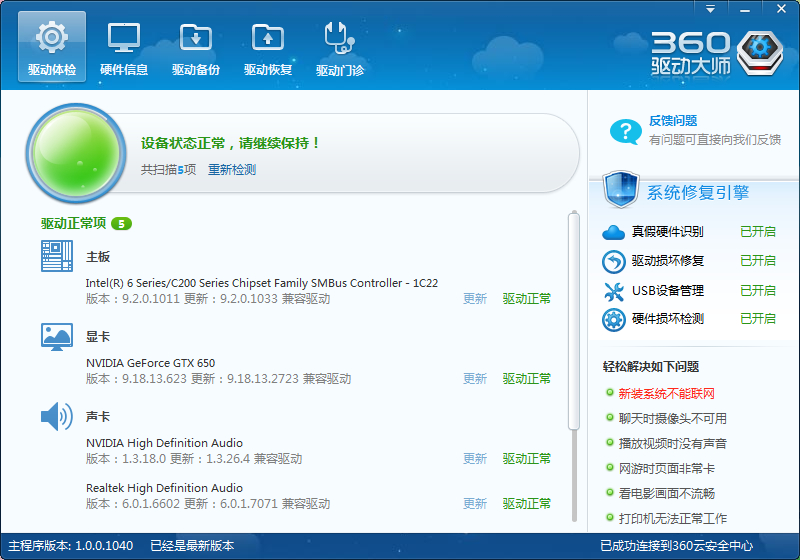Click the 显卡 display card icon
Image resolution: width=800 pixels, height=560 pixels.
57,337
